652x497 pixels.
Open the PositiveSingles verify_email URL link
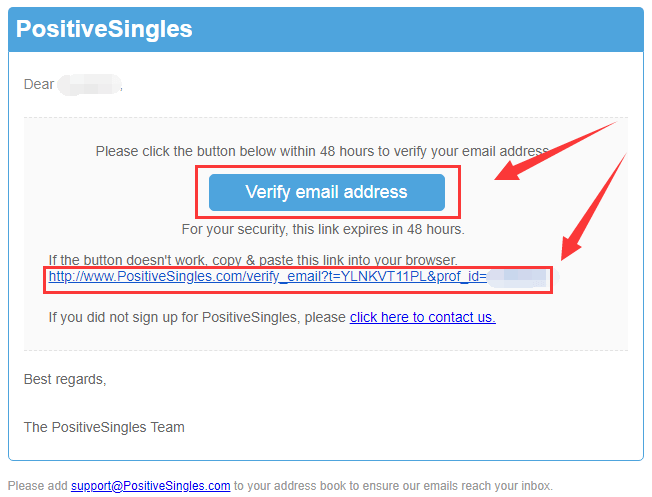[x=267, y=277]
